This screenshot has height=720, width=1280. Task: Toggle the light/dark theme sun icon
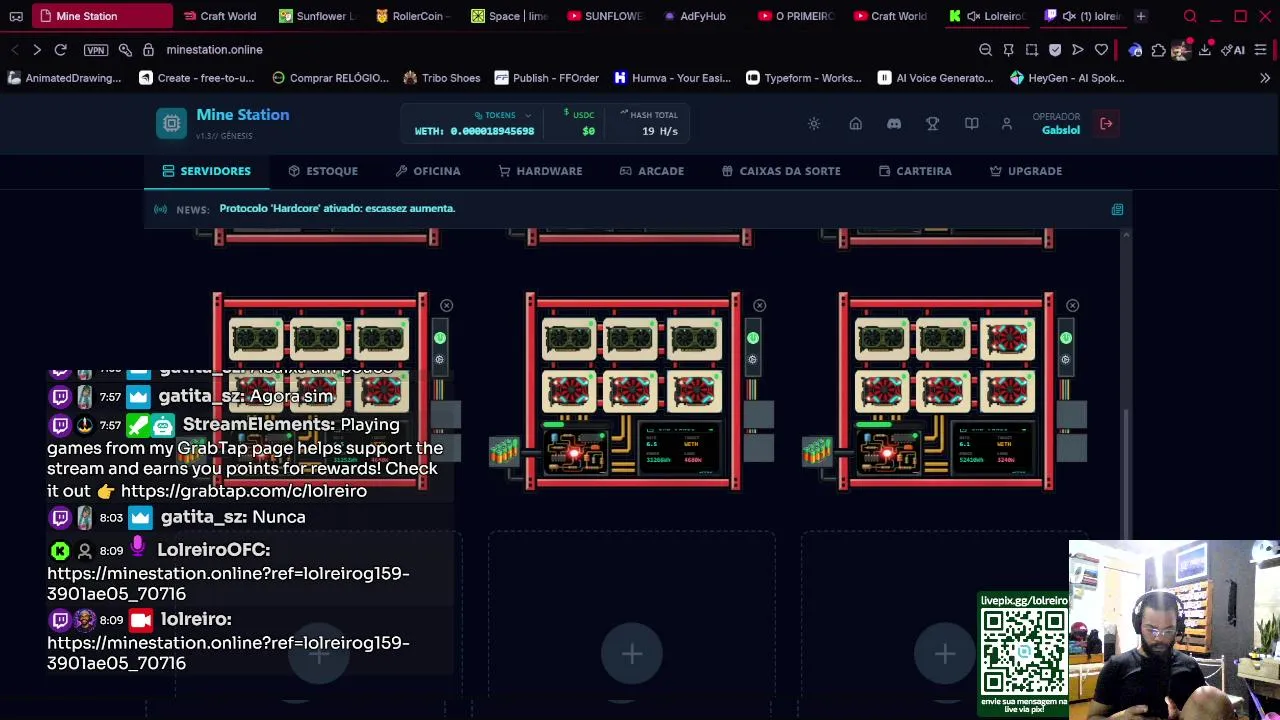tap(814, 124)
